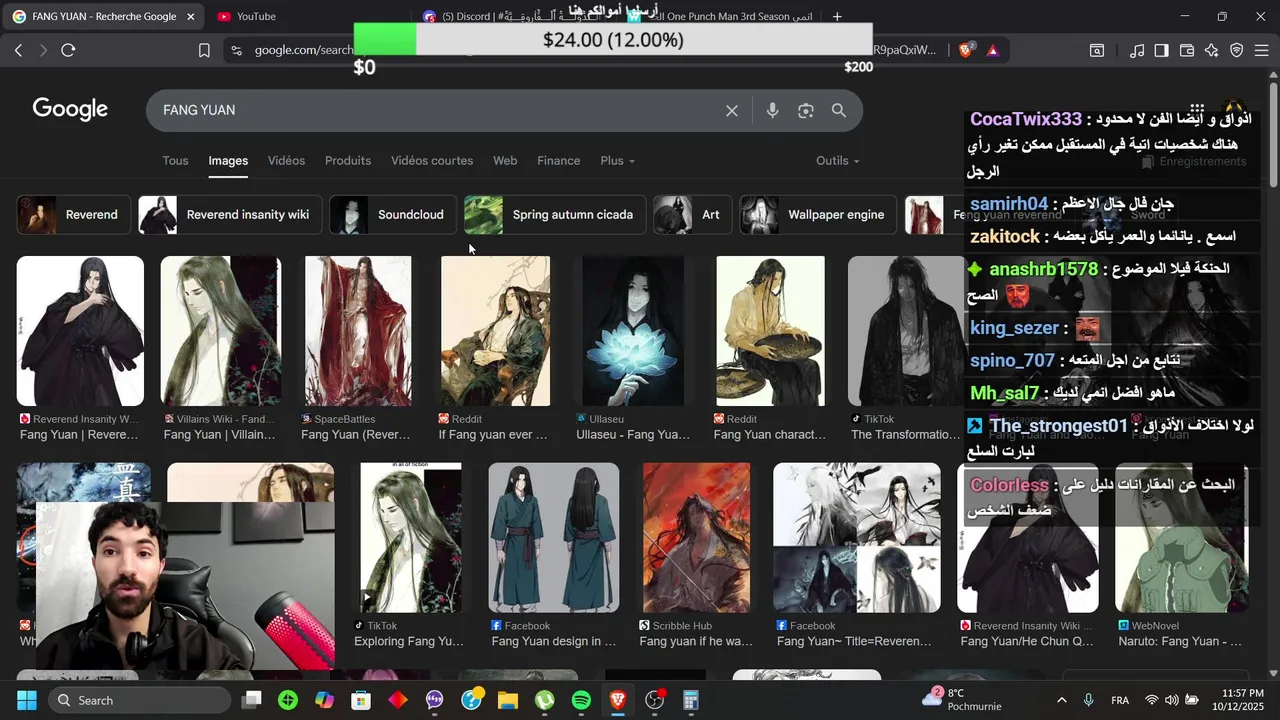Open Calculator from the taskbar
This screenshot has height=720, width=1280.
(691, 700)
